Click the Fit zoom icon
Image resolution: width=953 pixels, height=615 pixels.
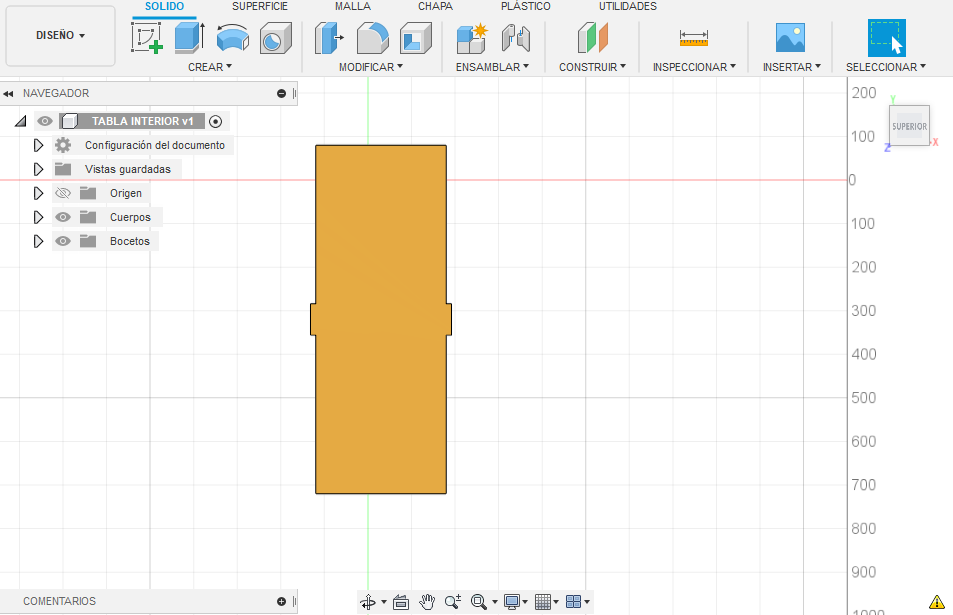pos(479,602)
